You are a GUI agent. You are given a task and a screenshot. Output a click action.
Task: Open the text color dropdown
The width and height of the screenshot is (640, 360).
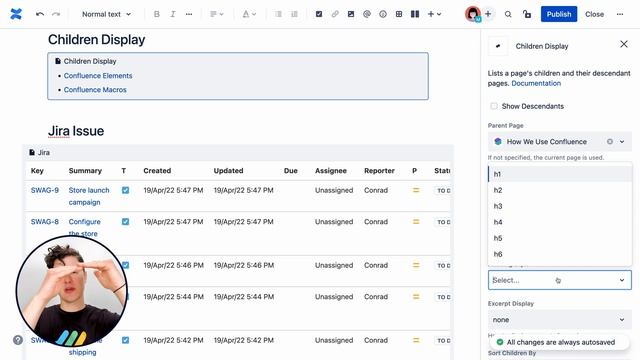click(249, 14)
